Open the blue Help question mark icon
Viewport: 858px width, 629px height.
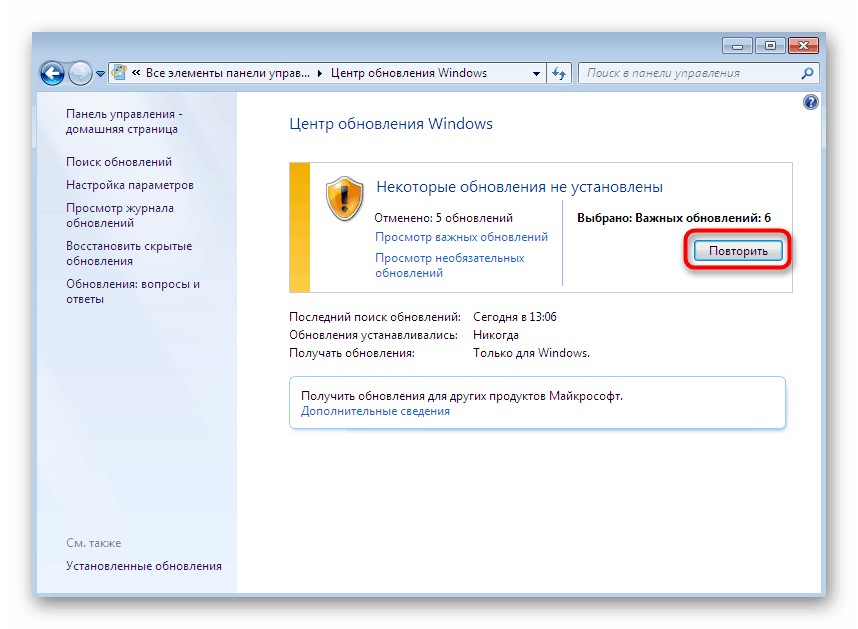[810, 102]
